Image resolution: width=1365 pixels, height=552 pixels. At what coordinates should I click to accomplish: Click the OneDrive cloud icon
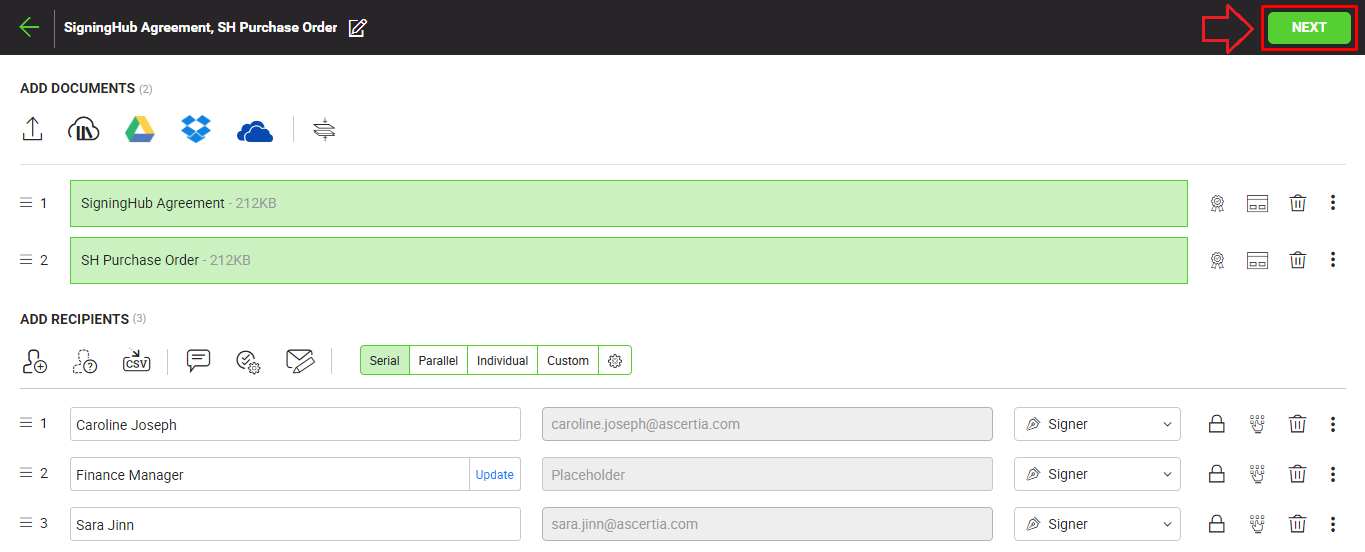[255, 131]
